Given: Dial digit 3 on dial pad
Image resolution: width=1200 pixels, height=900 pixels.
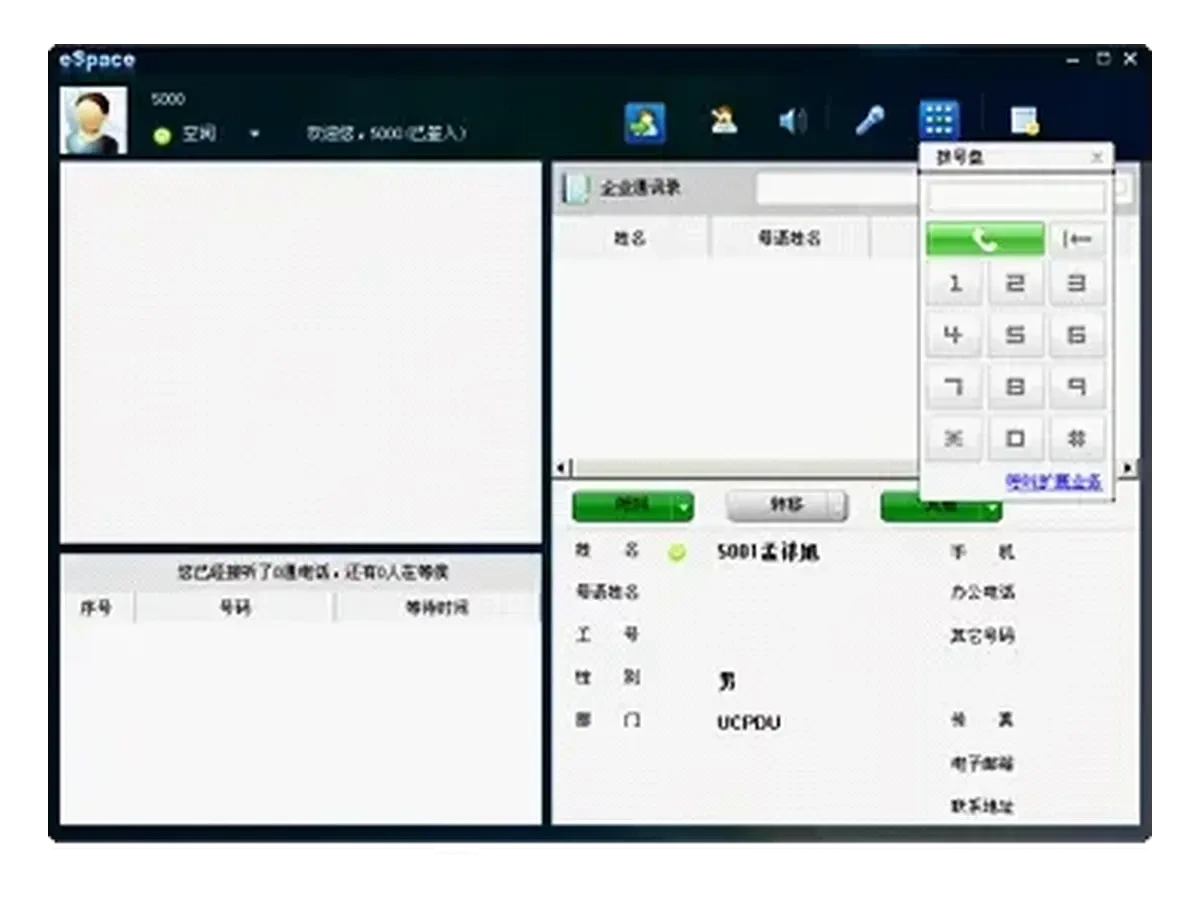Looking at the screenshot, I should (1077, 284).
